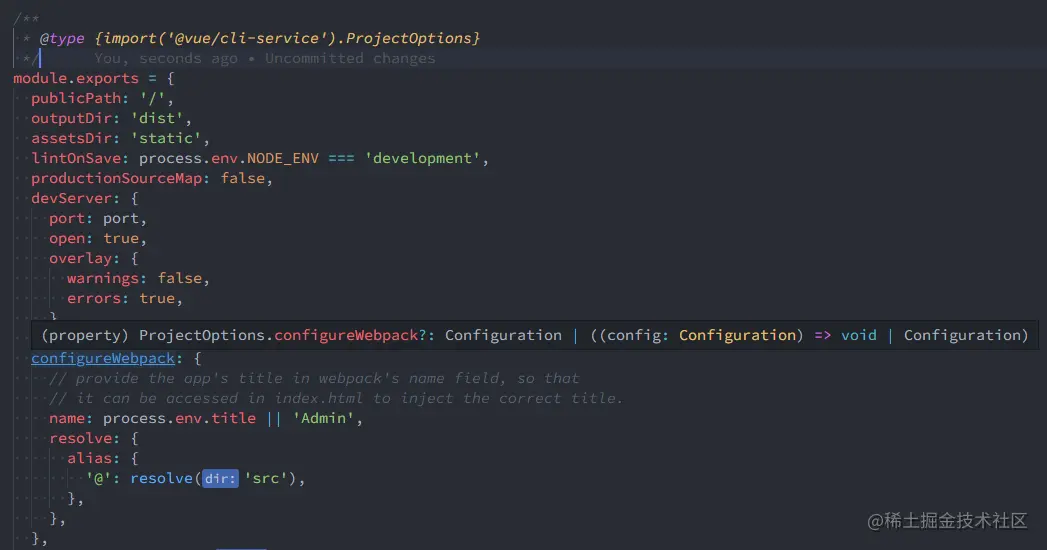Click the errors key

pyautogui.click(x=93, y=298)
